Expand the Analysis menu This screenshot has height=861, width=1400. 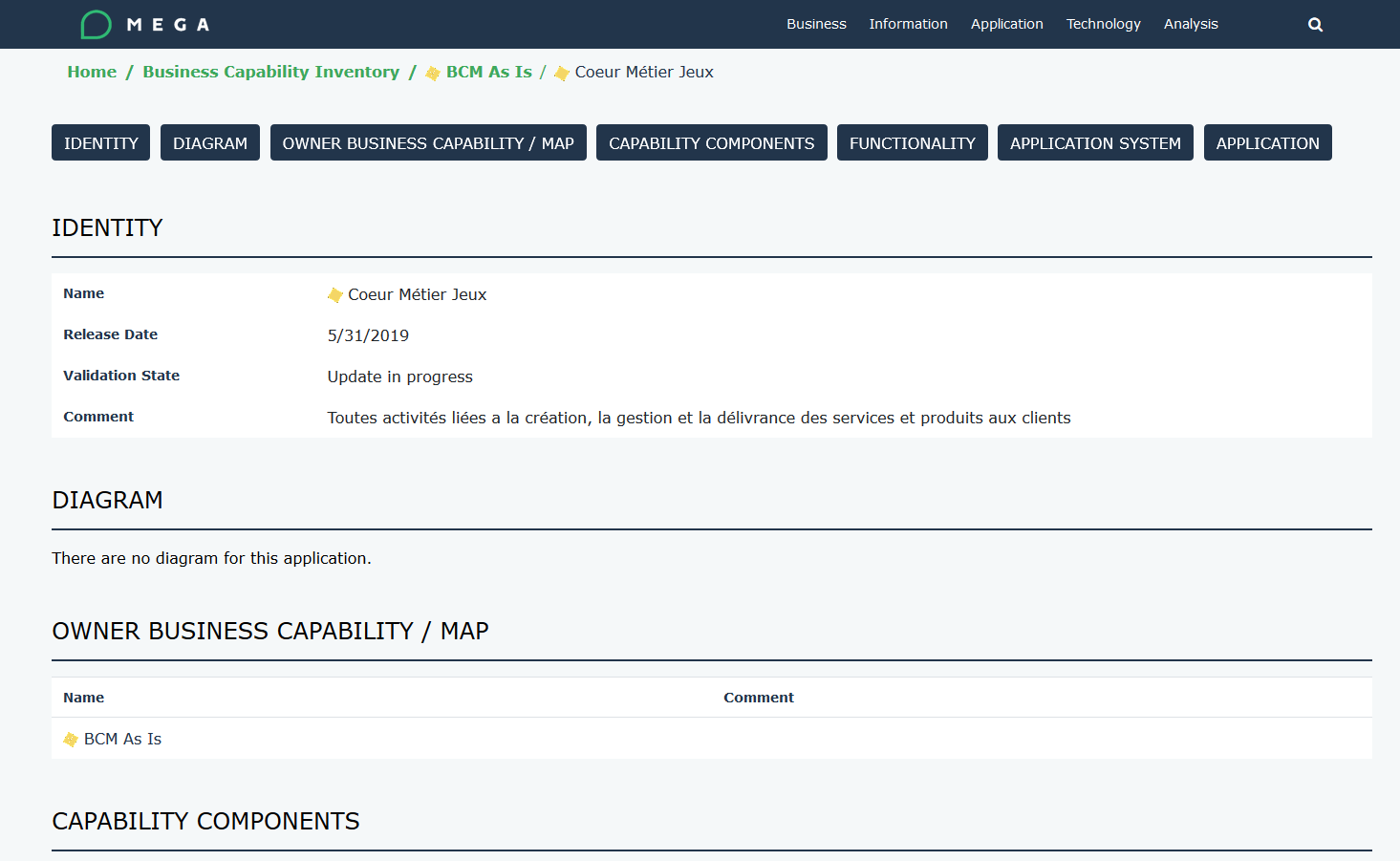point(1191,24)
